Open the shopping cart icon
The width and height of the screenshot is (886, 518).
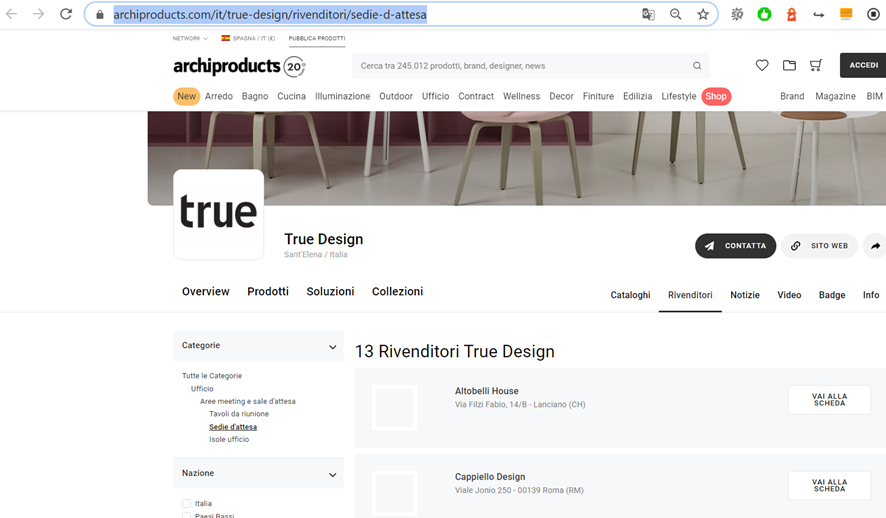[x=816, y=66]
